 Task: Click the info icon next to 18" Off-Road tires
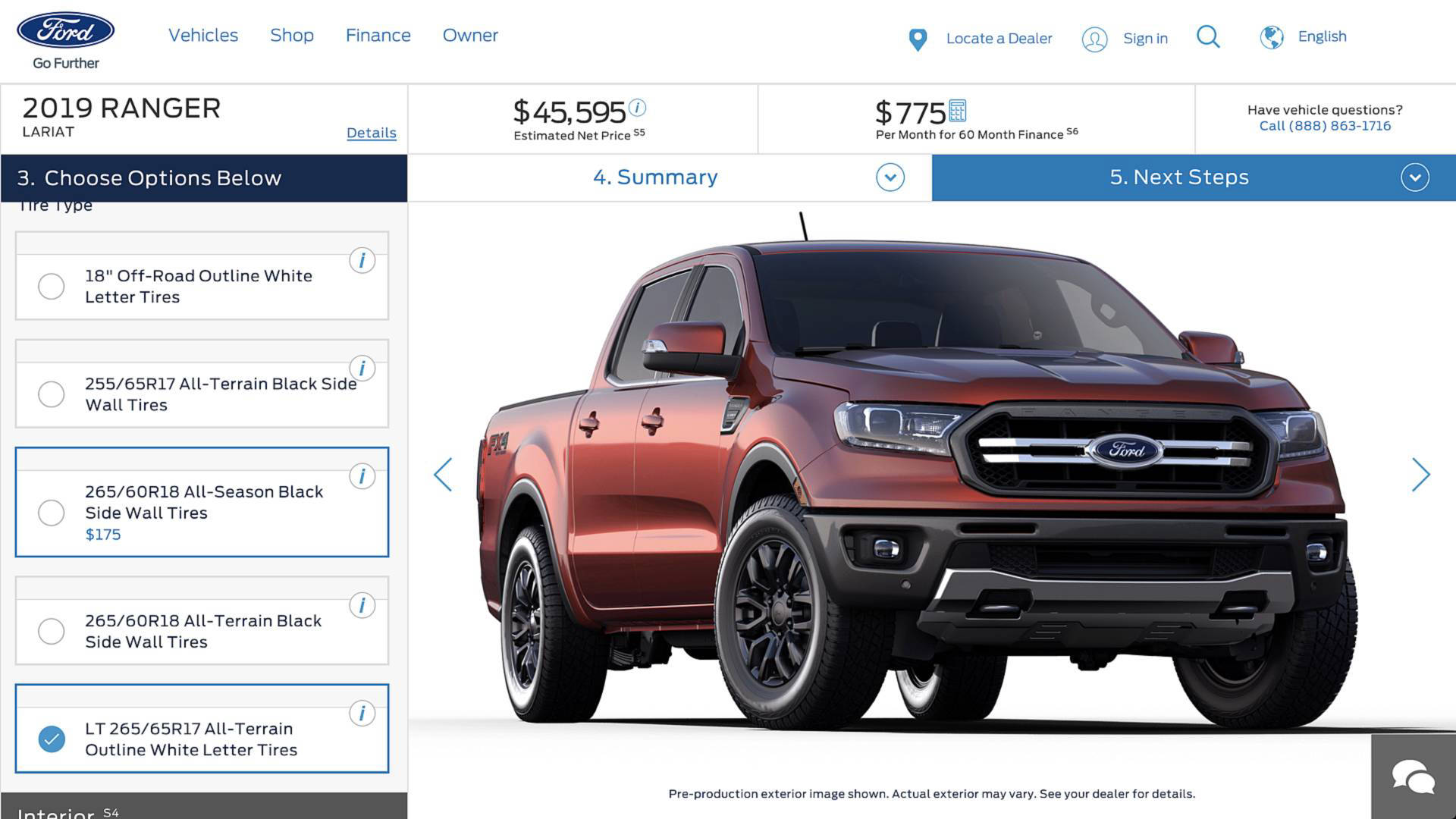[x=363, y=260]
